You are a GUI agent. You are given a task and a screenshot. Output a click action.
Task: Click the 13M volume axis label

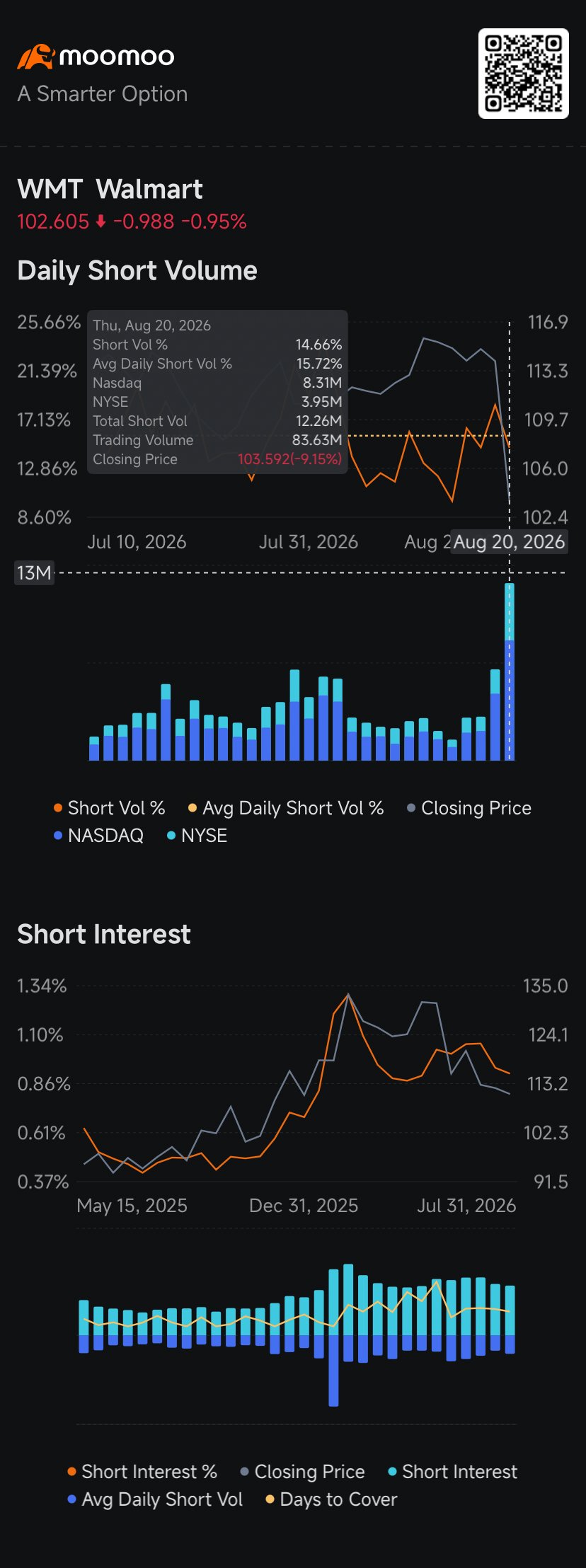tap(34, 572)
